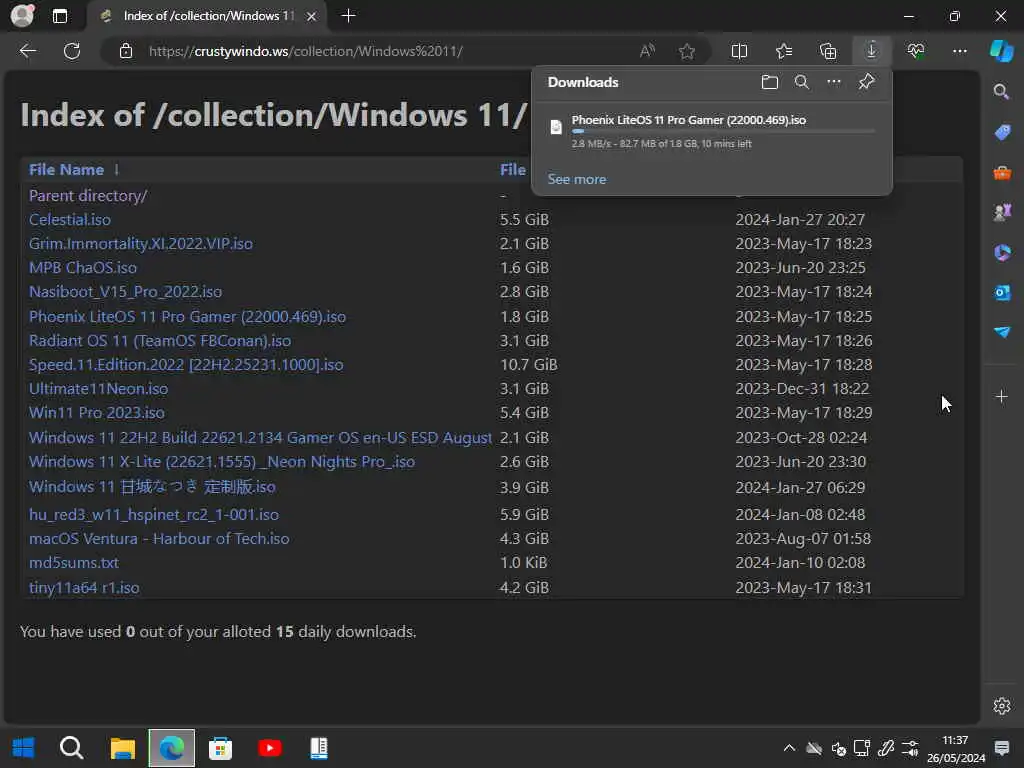Viewport: 1024px width, 768px height.
Task: Sort by File Name column header
Action: (66, 170)
